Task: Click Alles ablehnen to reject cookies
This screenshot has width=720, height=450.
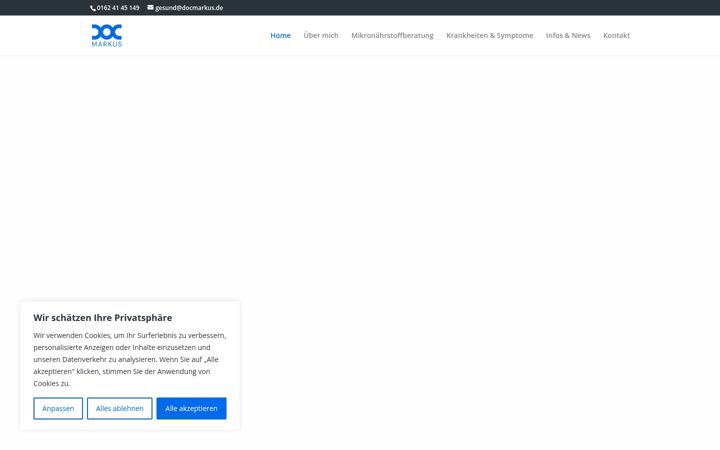Action: (119, 408)
